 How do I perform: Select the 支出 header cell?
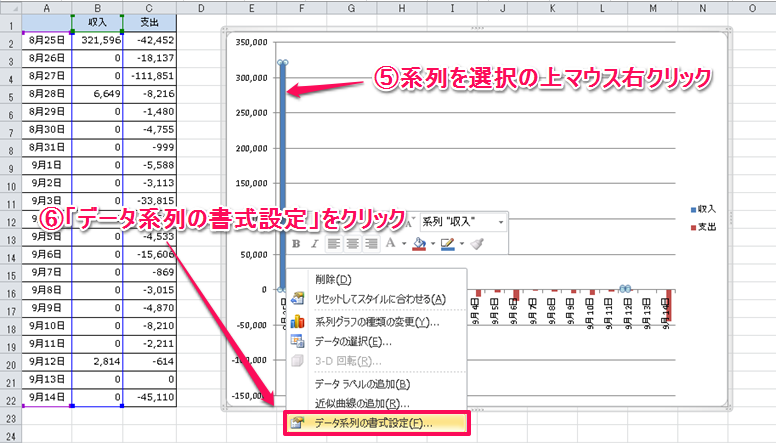tap(150, 23)
